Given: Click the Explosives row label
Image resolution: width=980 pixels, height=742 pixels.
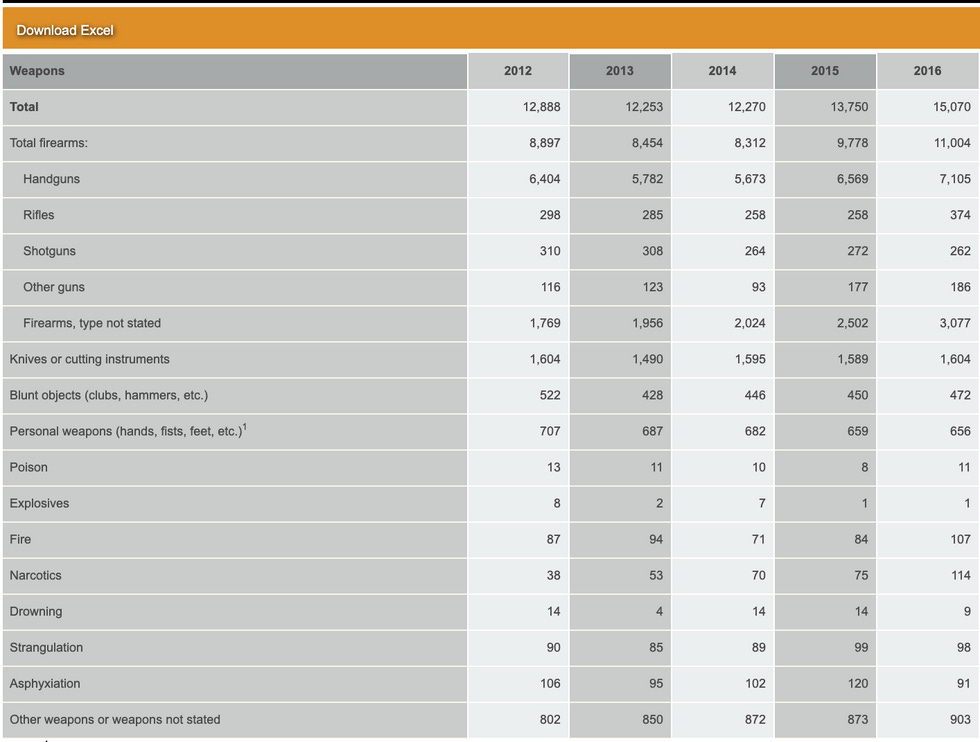Looking at the screenshot, I should (39, 504).
